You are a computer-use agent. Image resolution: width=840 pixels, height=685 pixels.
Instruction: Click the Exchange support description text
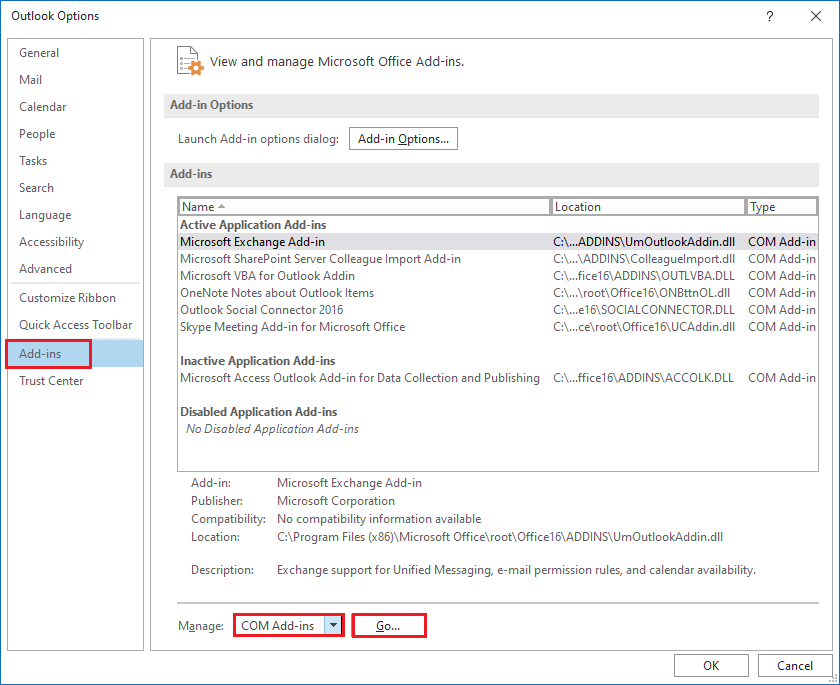(516, 570)
